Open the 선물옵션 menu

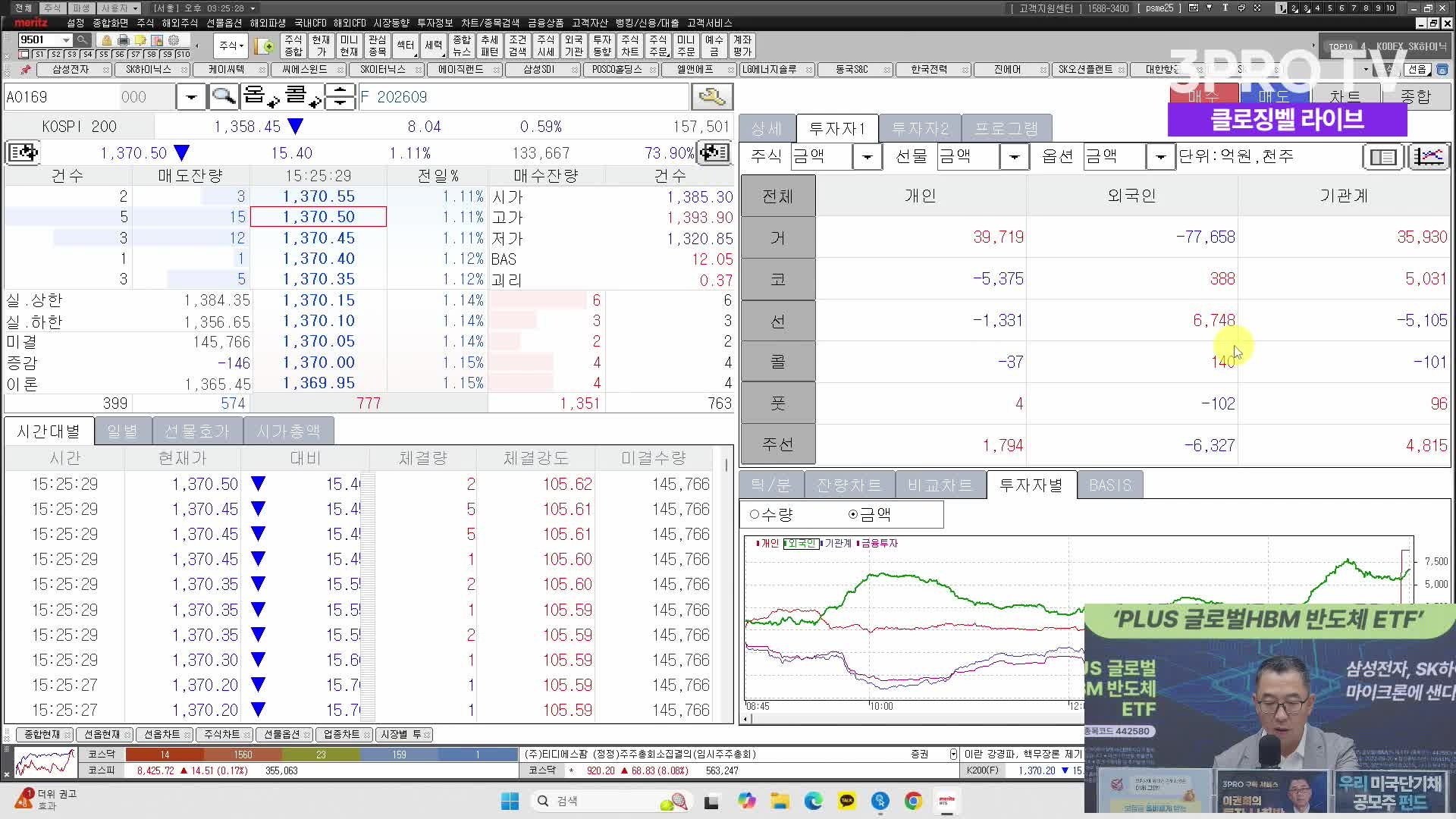[x=224, y=23]
